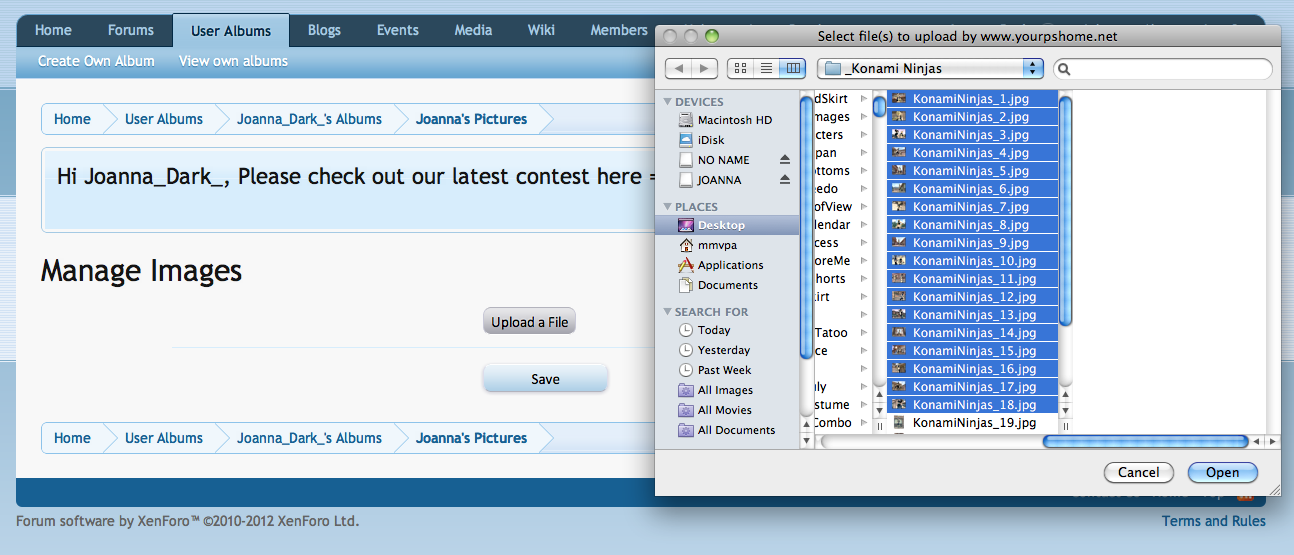The height and width of the screenshot is (555, 1294).
Task: Open the Forums tab
Action: [131, 30]
